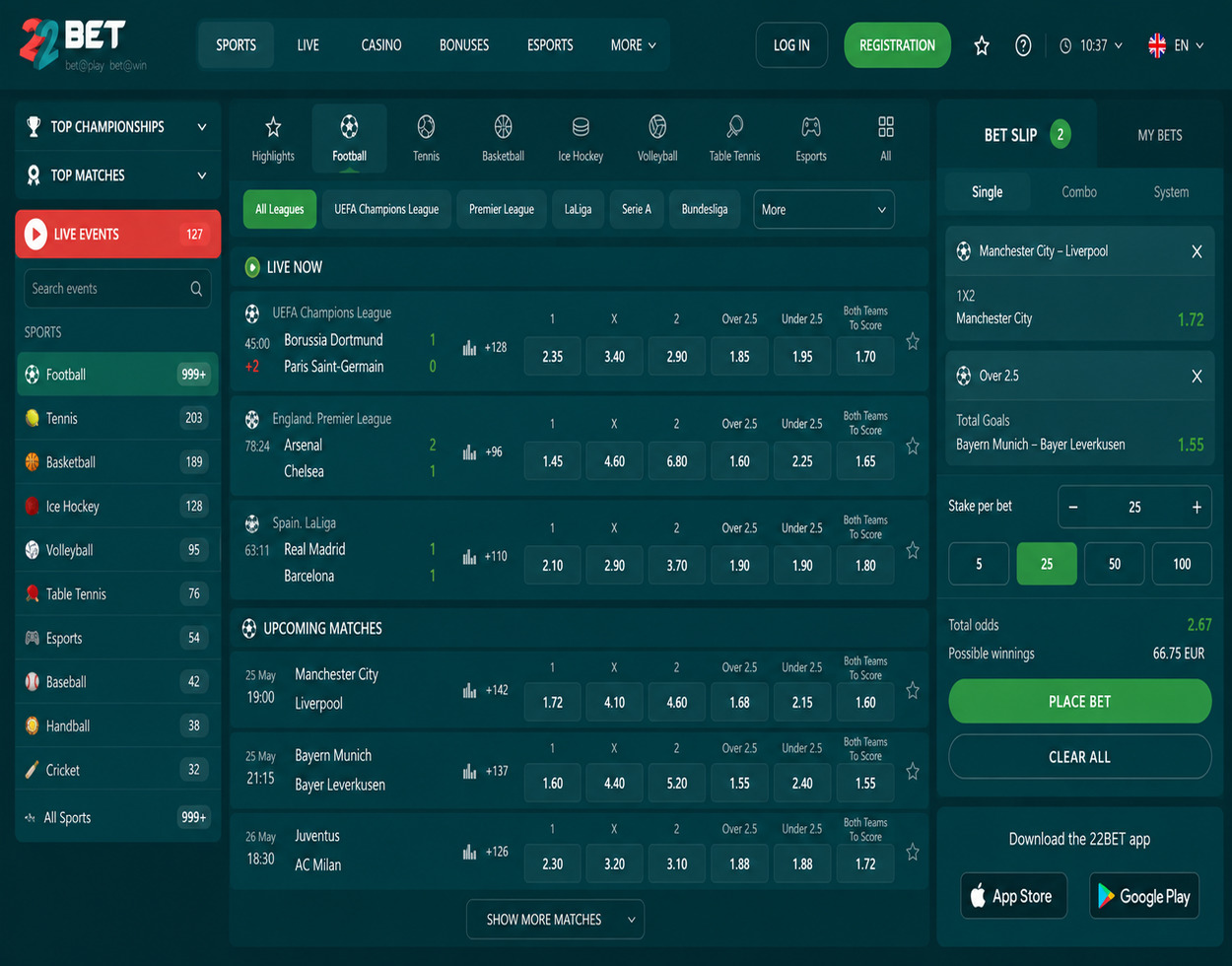This screenshot has height=966, width=1232.
Task: Click the CLEAR ALL button
Action: (1080, 757)
